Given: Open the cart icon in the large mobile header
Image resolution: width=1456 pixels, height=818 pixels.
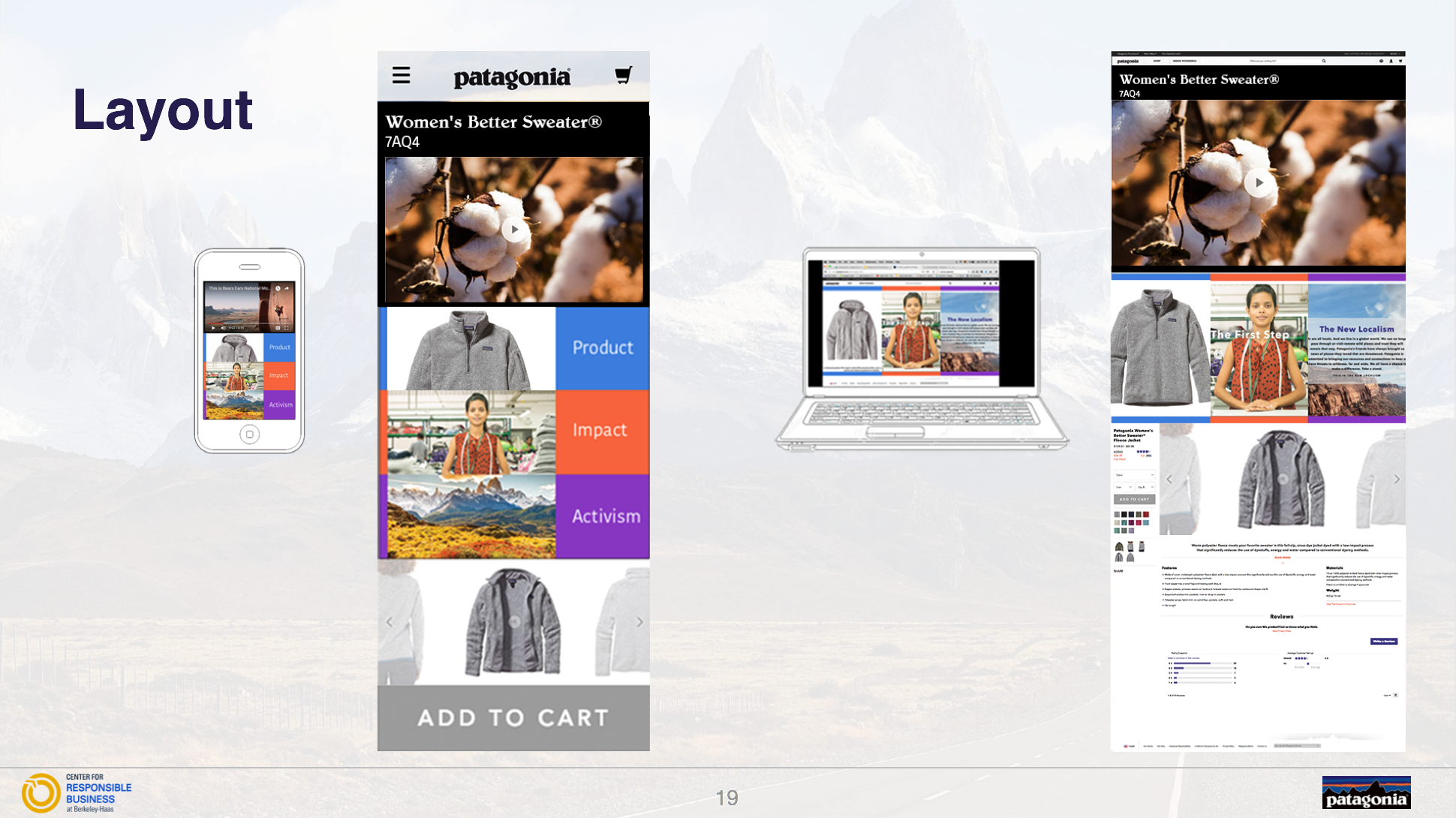Looking at the screenshot, I should pyautogui.click(x=623, y=75).
